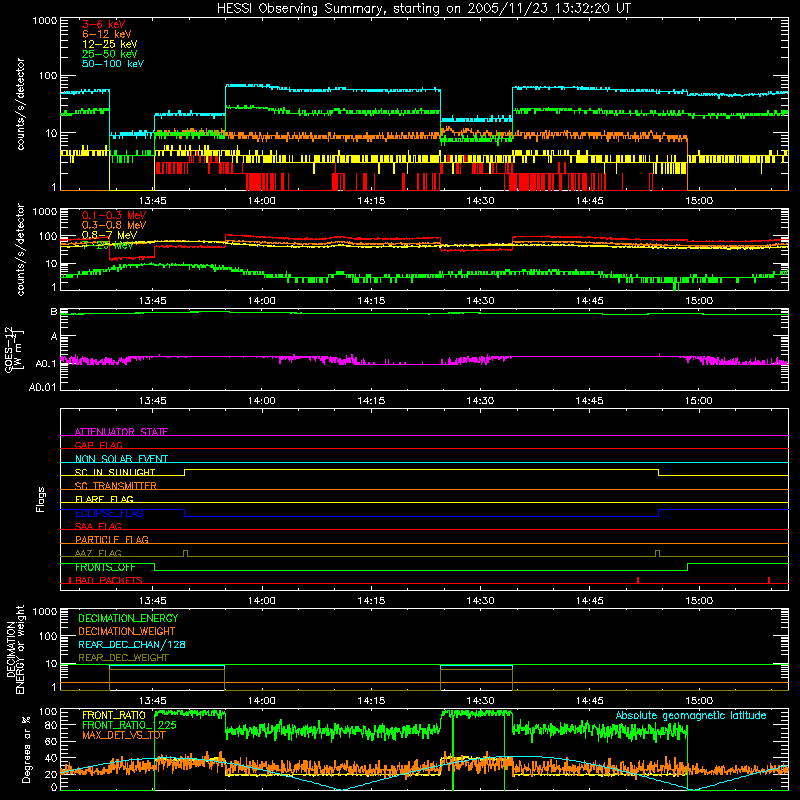Select the green 7-20 MeV legend label
The height and width of the screenshot is (800, 800).
[x=107, y=245]
